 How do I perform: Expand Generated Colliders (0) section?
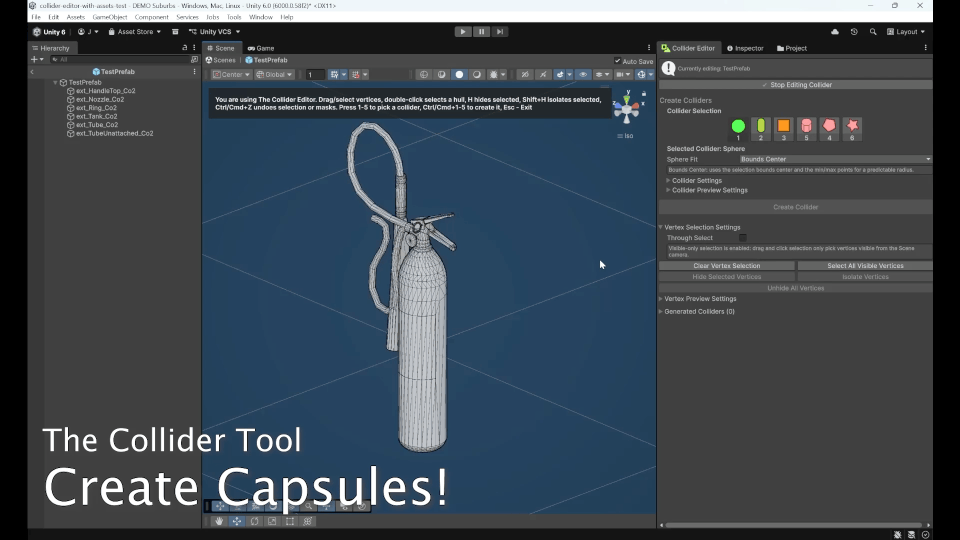pyautogui.click(x=699, y=312)
